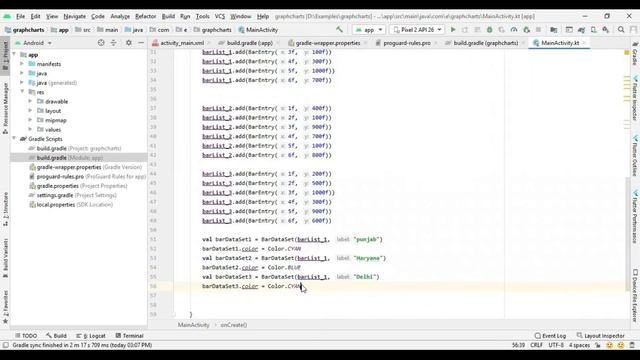Expand the manifests folder
The height and width of the screenshot is (360, 640).
pos(22,64)
